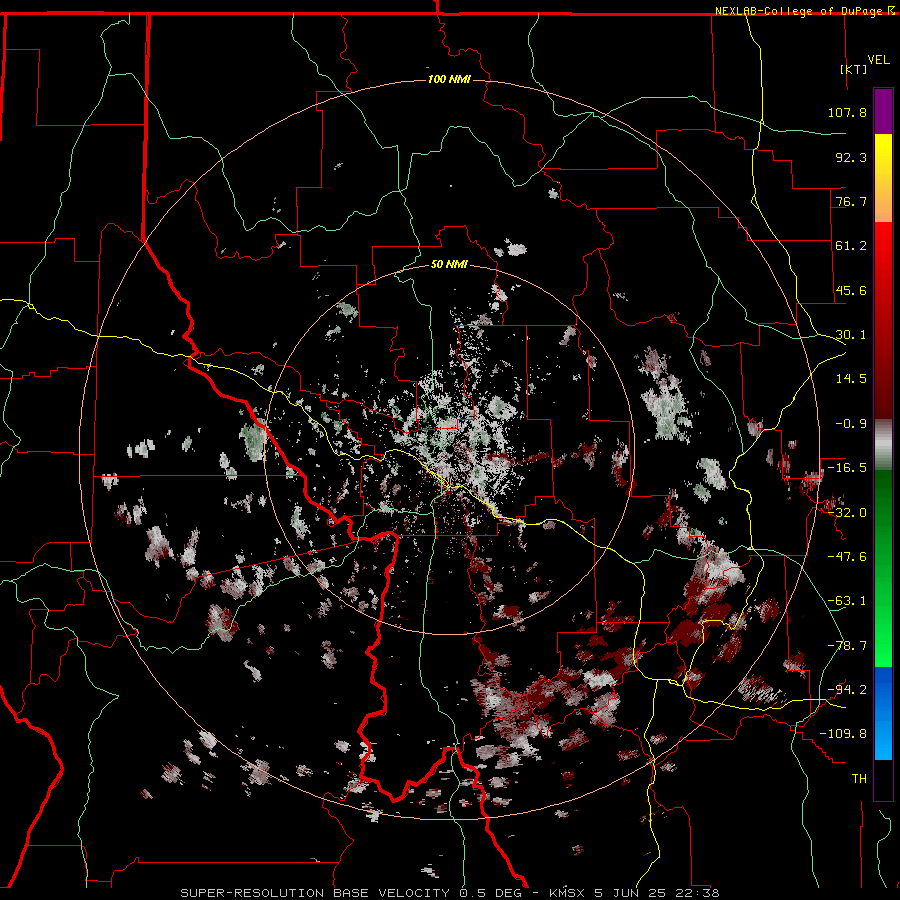This screenshot has height=900, width=900.
Task: Click the -78.7 velocity scale value
Action: coord(847,646)
